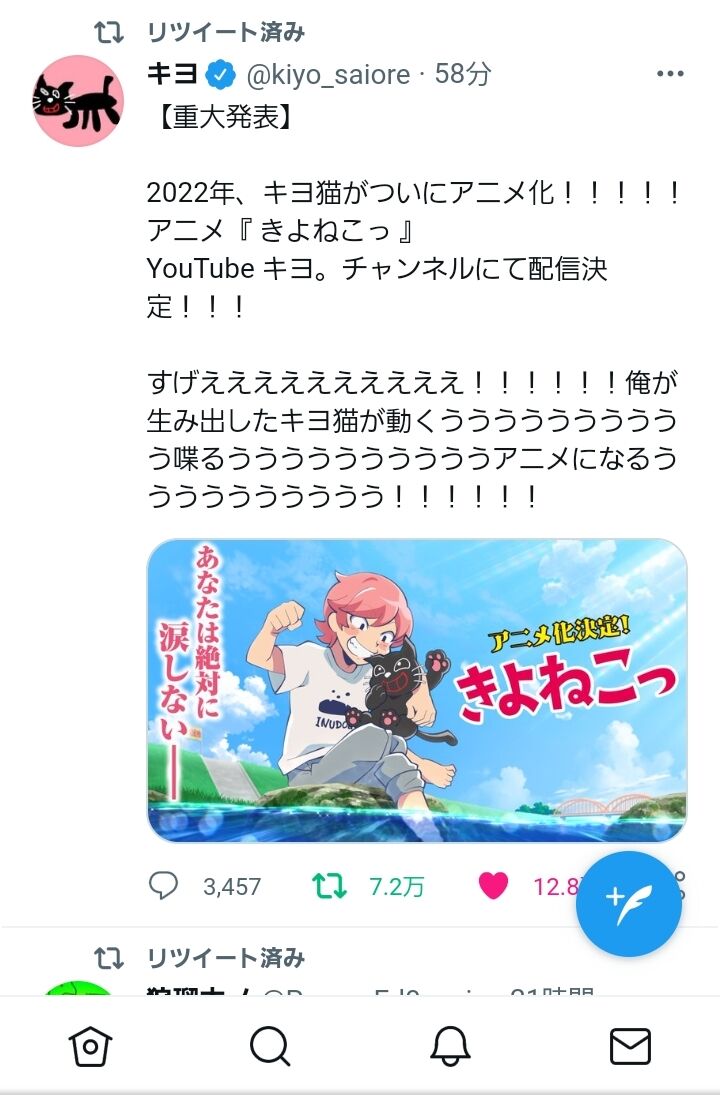Unlike the tweet via pink heart

pyautogui.click(x=493, y=886)
